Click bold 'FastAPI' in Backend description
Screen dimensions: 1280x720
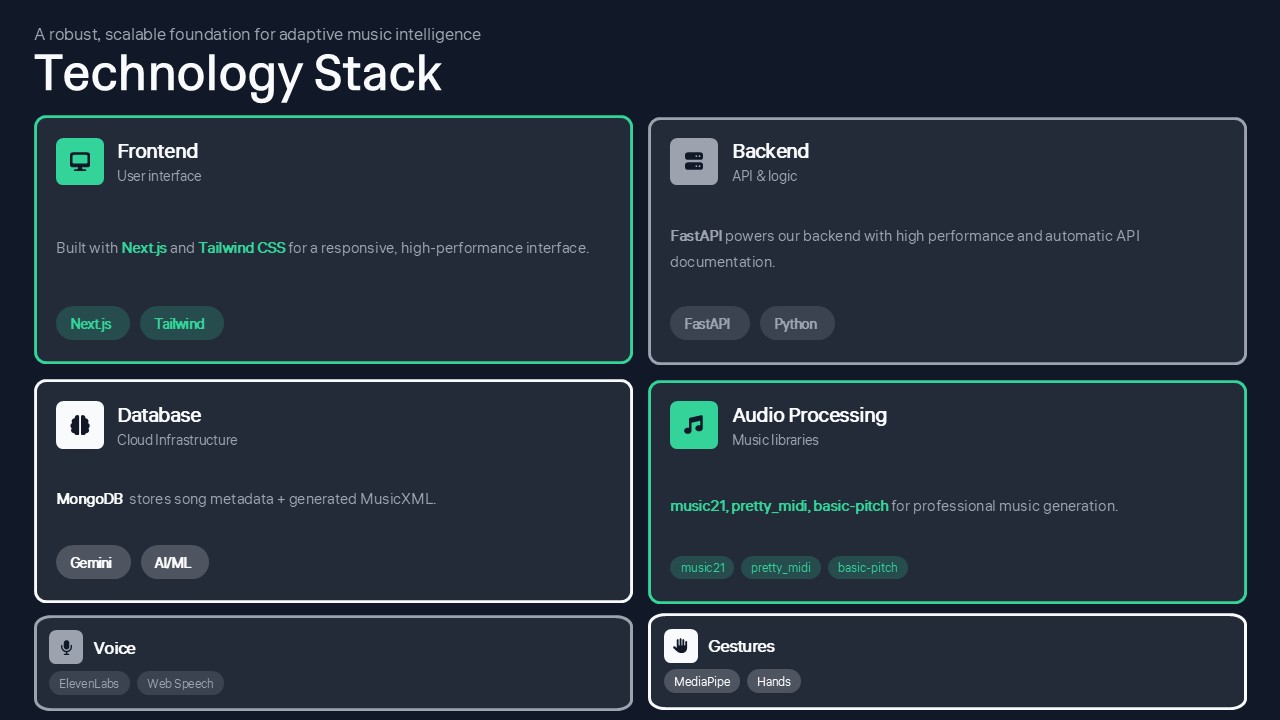[696, 236]
